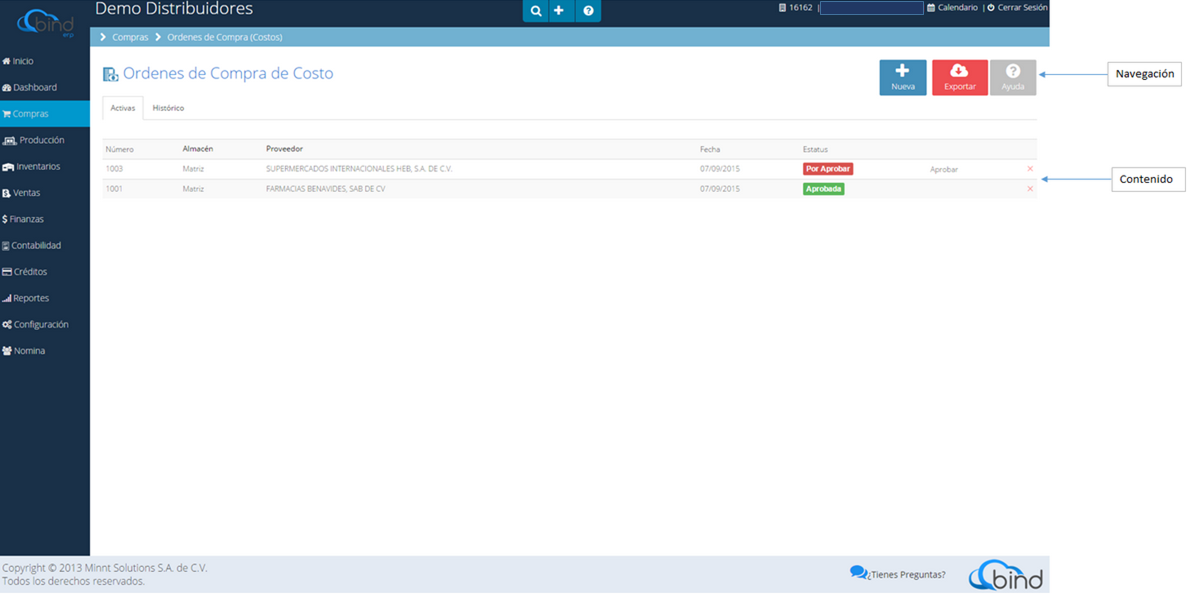Click the Almacén column header
The image size is (1191, 597).
click(x=197, y=149)
